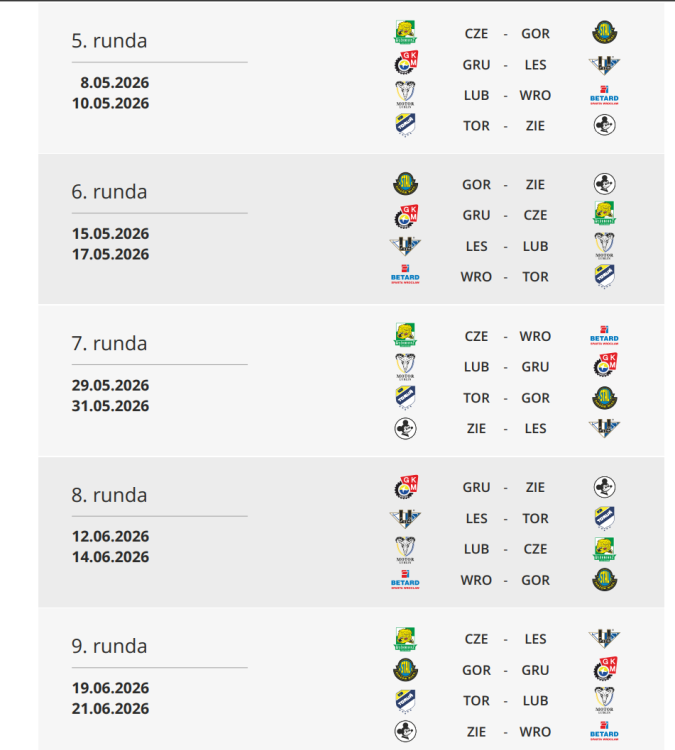
Task: Click away team logo for round 8 LES-TOR match
Action: tap(604, 518)
